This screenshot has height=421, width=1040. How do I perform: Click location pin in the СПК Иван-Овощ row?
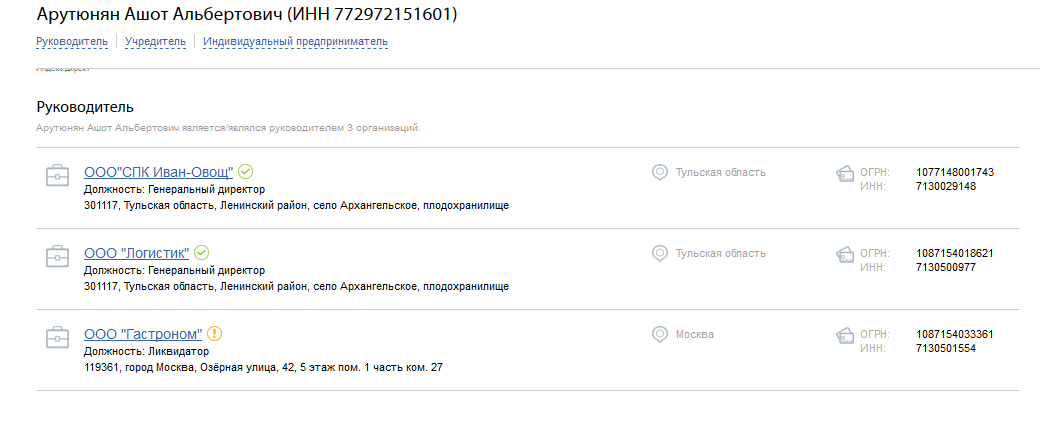(659, 172)
